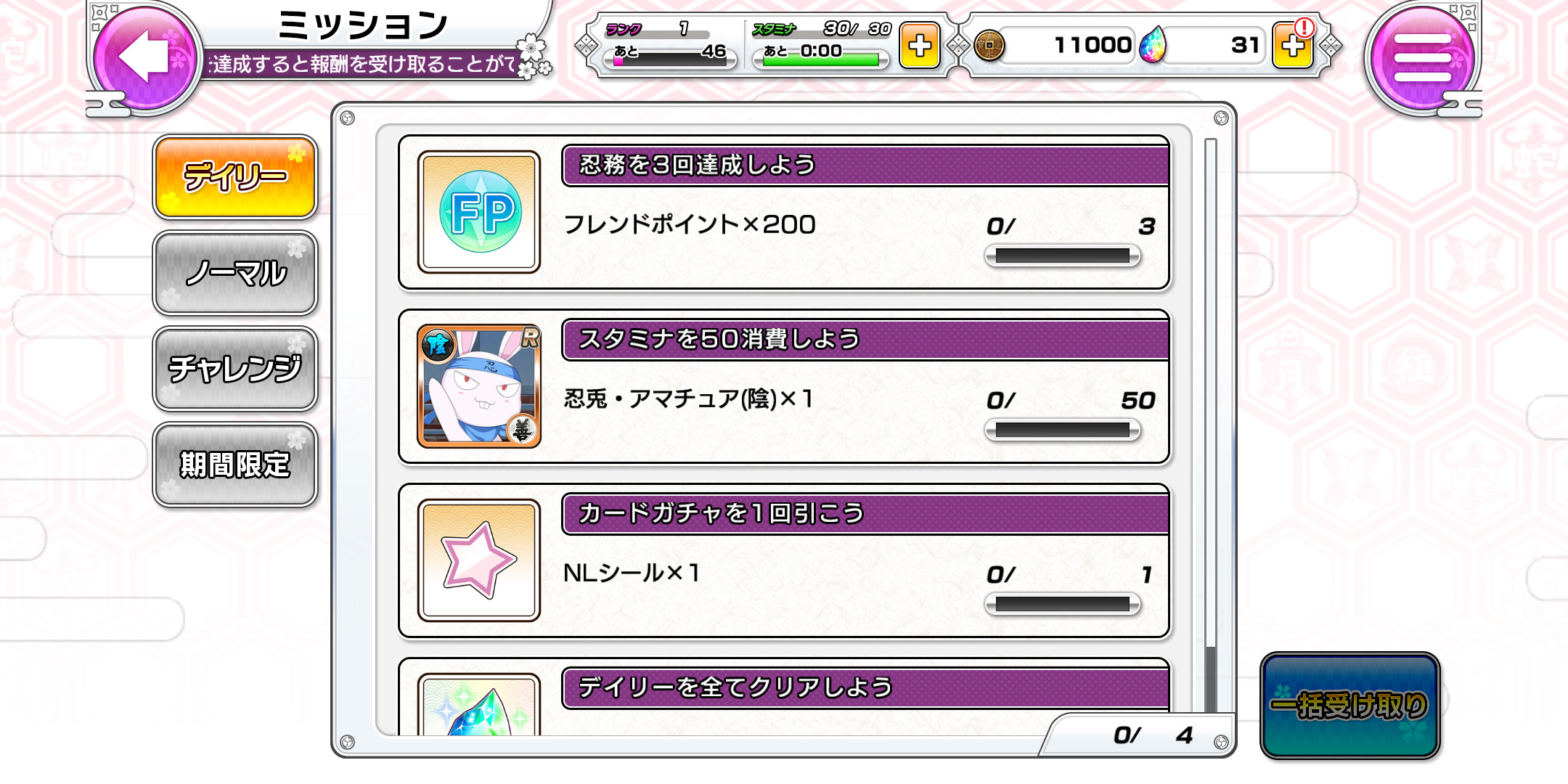
Task: Select the カードガチャを1回引こう mission
Action: [784, 560]
